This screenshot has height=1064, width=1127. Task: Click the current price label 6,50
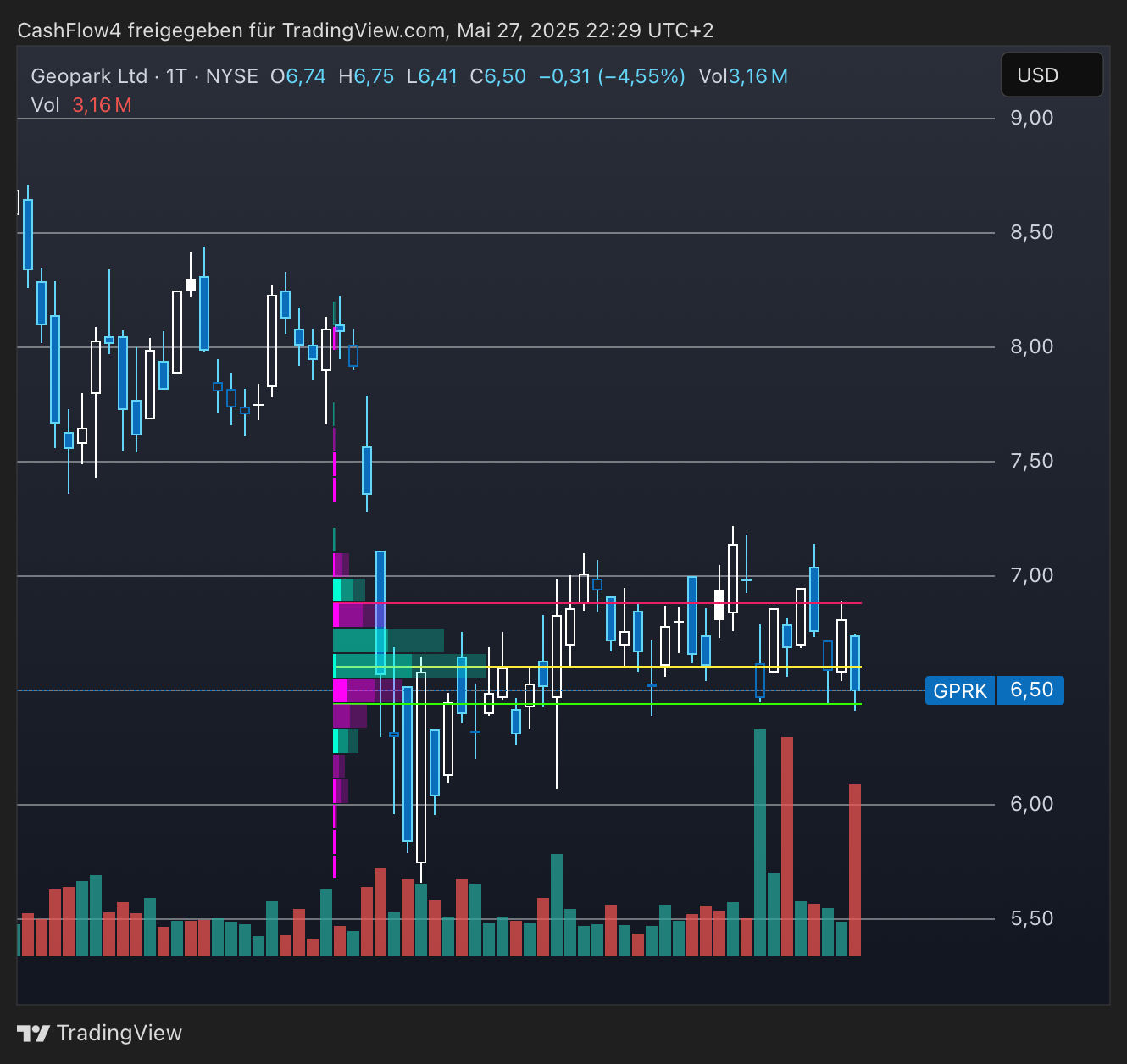click(1031, 690)
